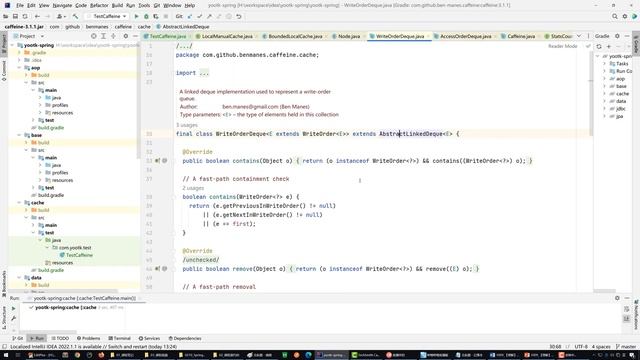The image size is (640, 360).
Task: Toggle Structure tool window stripe button
Action: click(x=4, y=317)
